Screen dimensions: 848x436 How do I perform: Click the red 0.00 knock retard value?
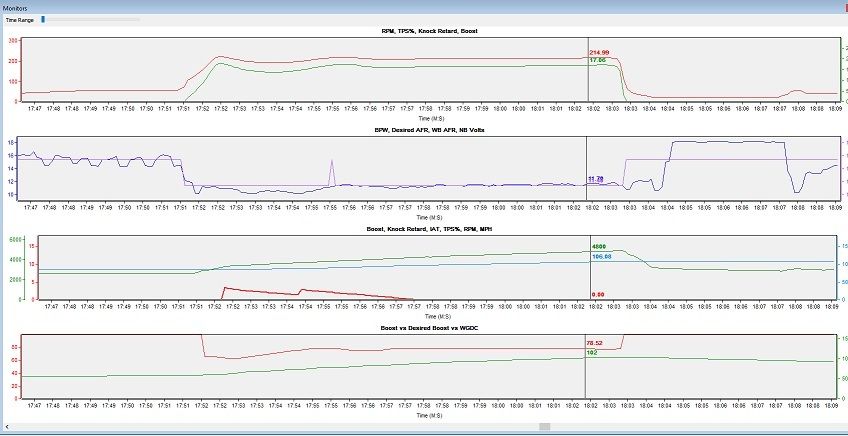tap(598, 294)
